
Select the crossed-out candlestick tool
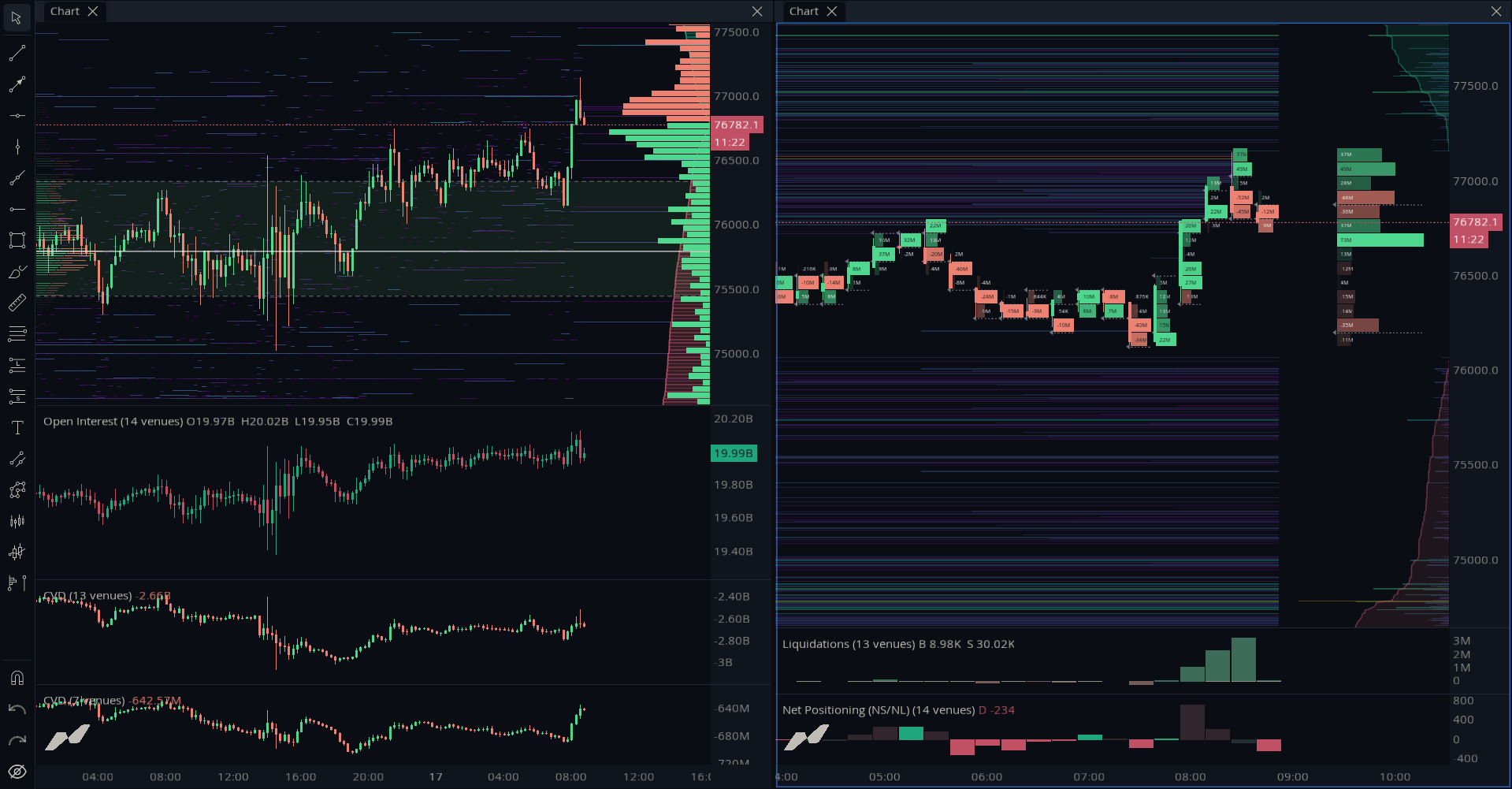17,552
